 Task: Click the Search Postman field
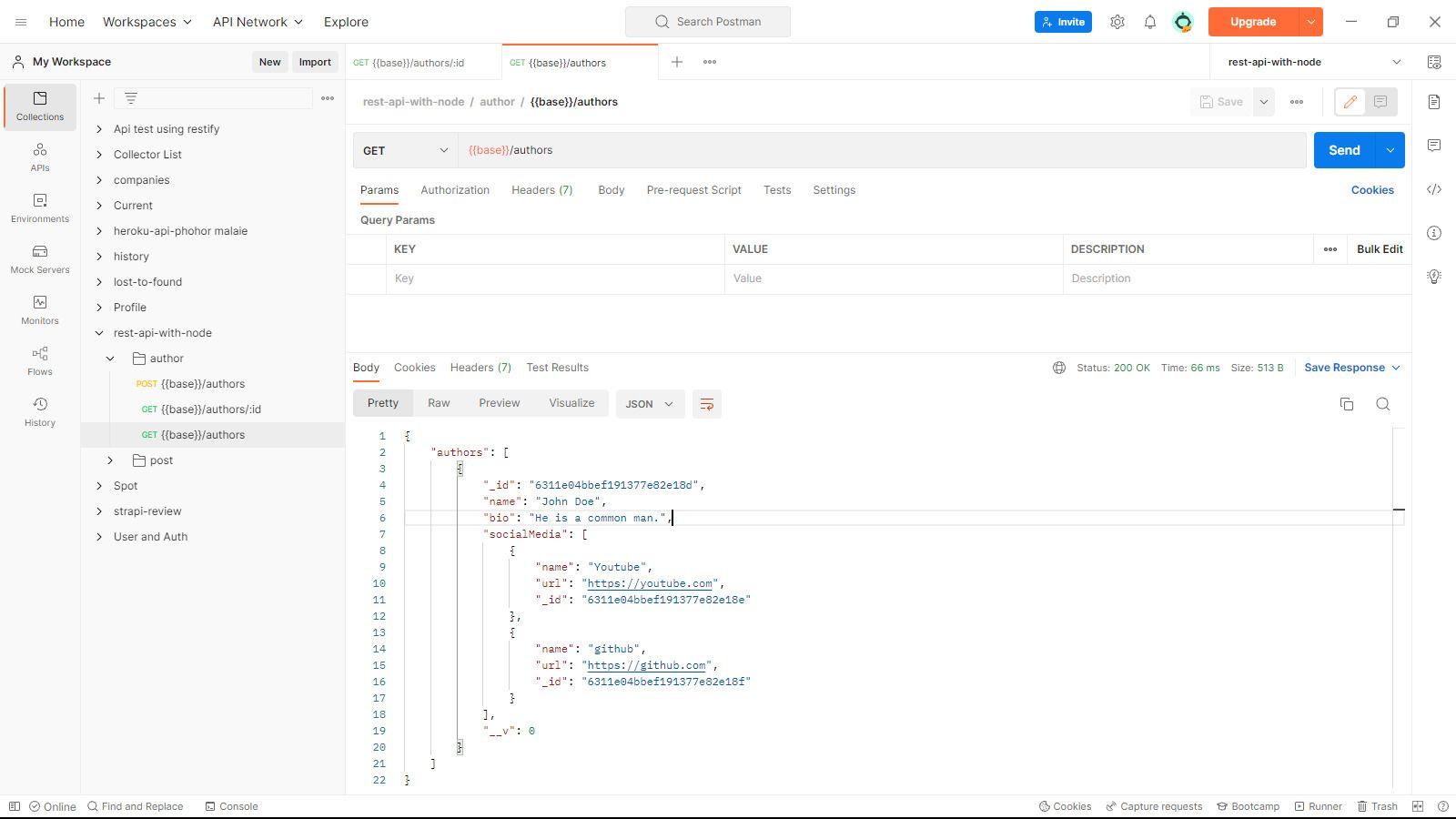tap(708, 22)
